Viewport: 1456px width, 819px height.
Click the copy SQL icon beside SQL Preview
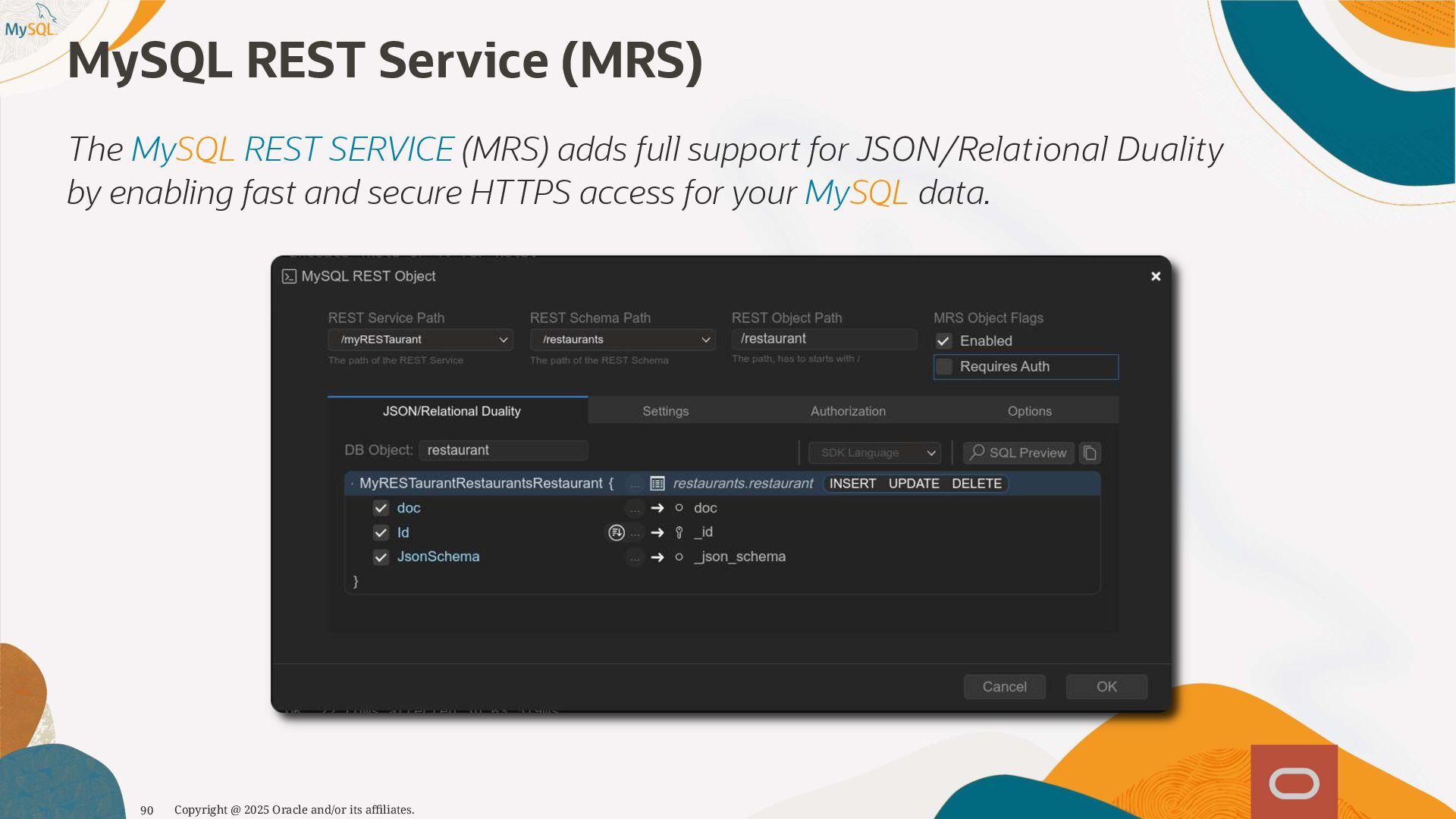tap(1090, 453)
